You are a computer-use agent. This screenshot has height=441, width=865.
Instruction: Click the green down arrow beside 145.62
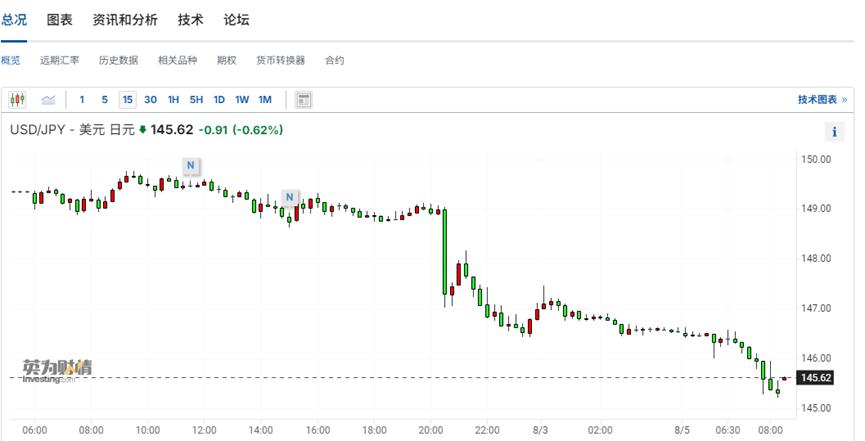[x=143, y=130]
